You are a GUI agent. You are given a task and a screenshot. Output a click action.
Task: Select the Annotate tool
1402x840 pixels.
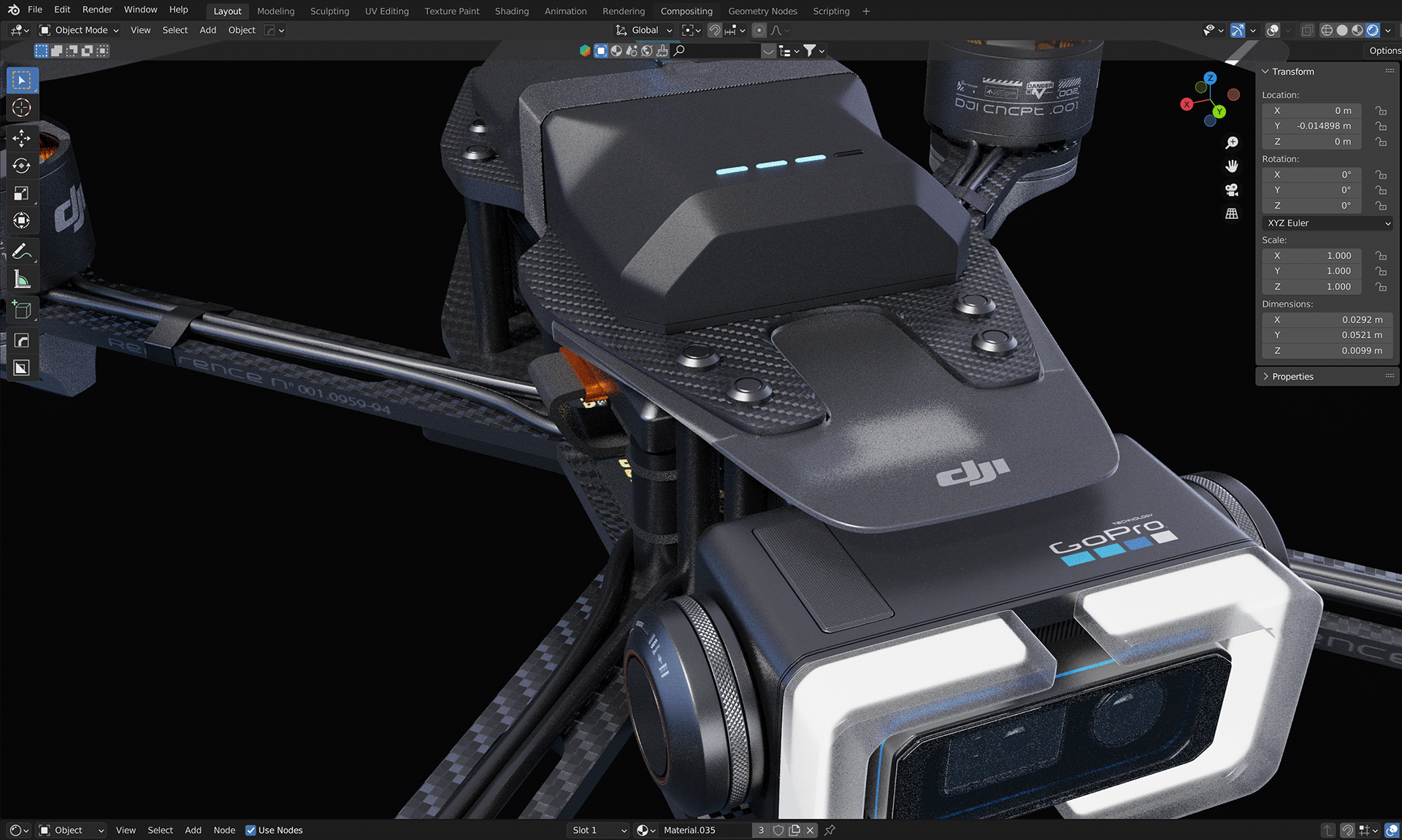click(22, 250)
